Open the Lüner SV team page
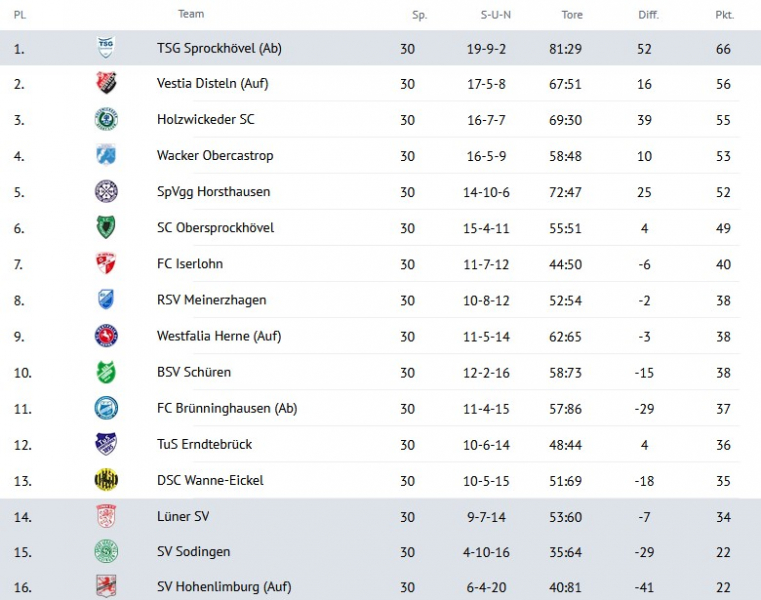This screenshot has width=761, height=600. point(183,516)
